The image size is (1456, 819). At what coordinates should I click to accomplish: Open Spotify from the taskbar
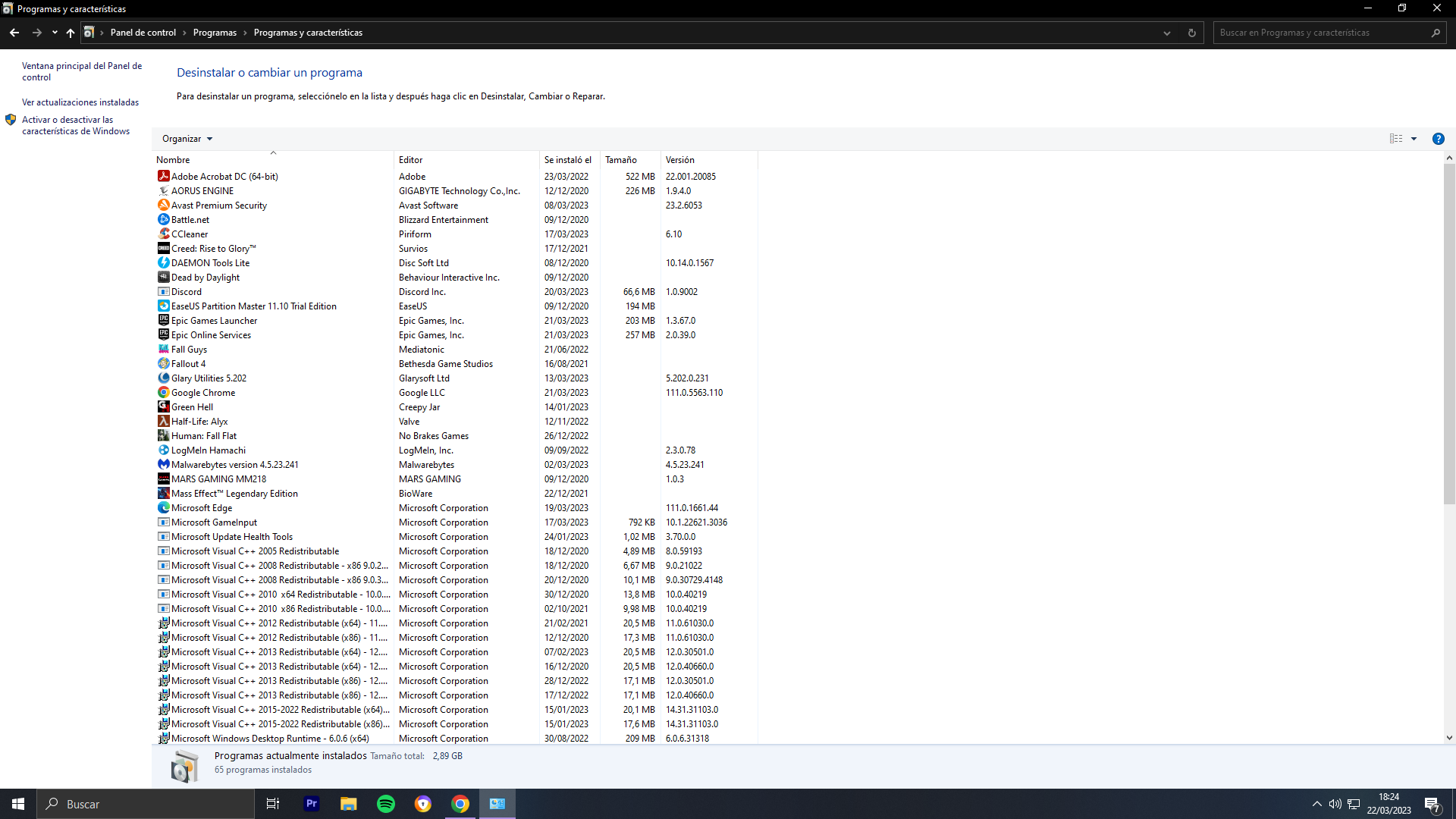tap(386, 804)
